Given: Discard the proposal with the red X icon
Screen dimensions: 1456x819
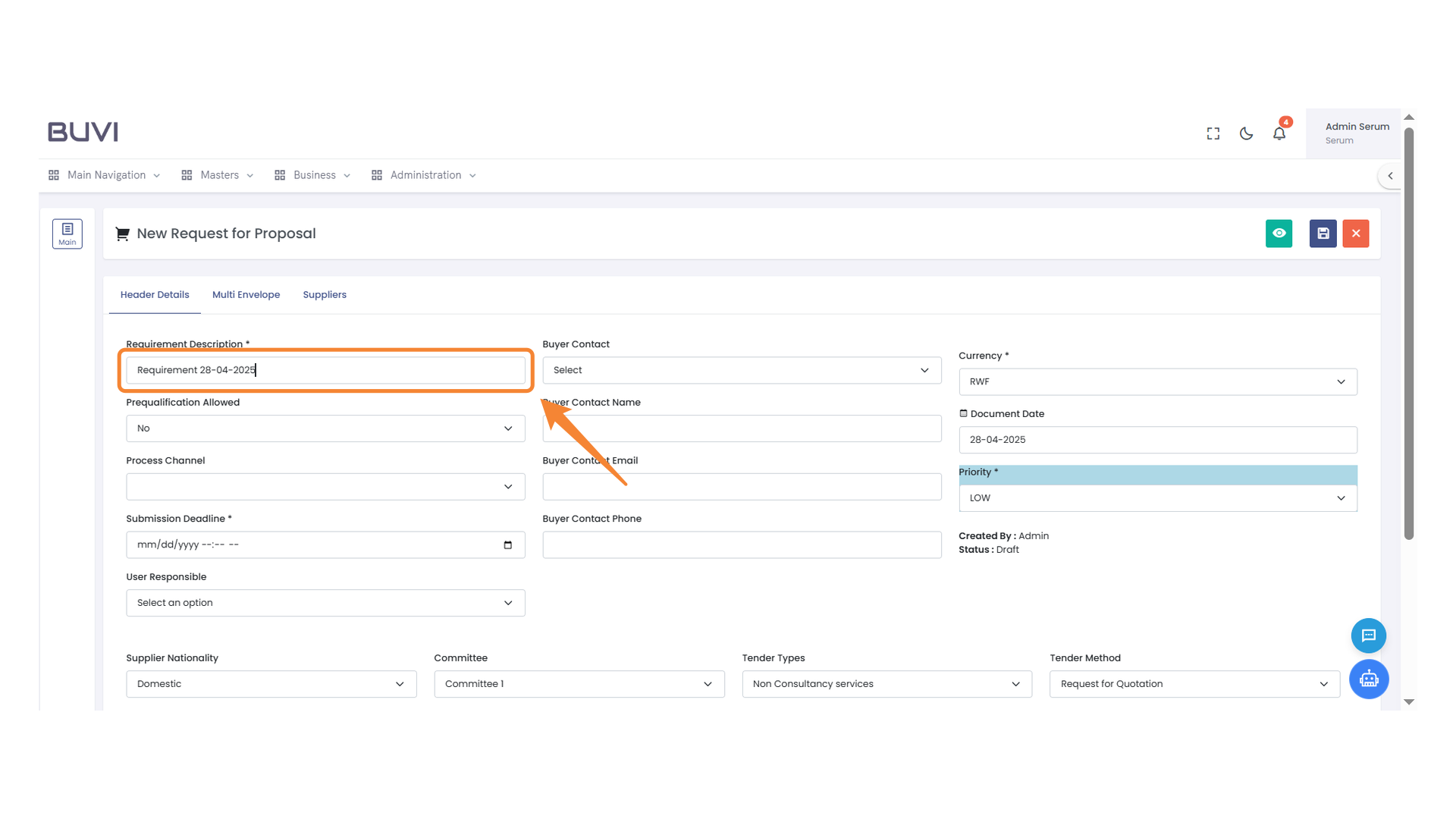Looking at the screenshot, I should (x=1356, y=234).
